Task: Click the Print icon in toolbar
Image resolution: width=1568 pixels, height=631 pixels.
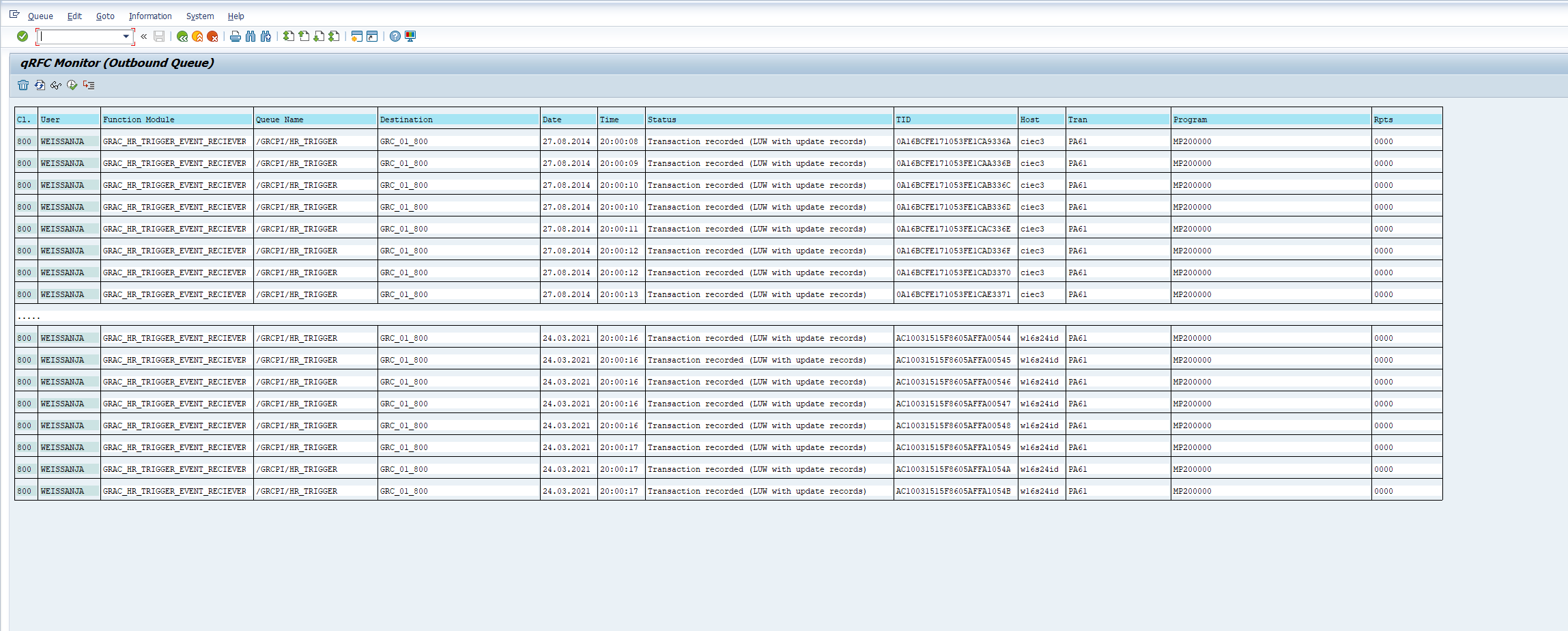Action: tap(236, 36)
